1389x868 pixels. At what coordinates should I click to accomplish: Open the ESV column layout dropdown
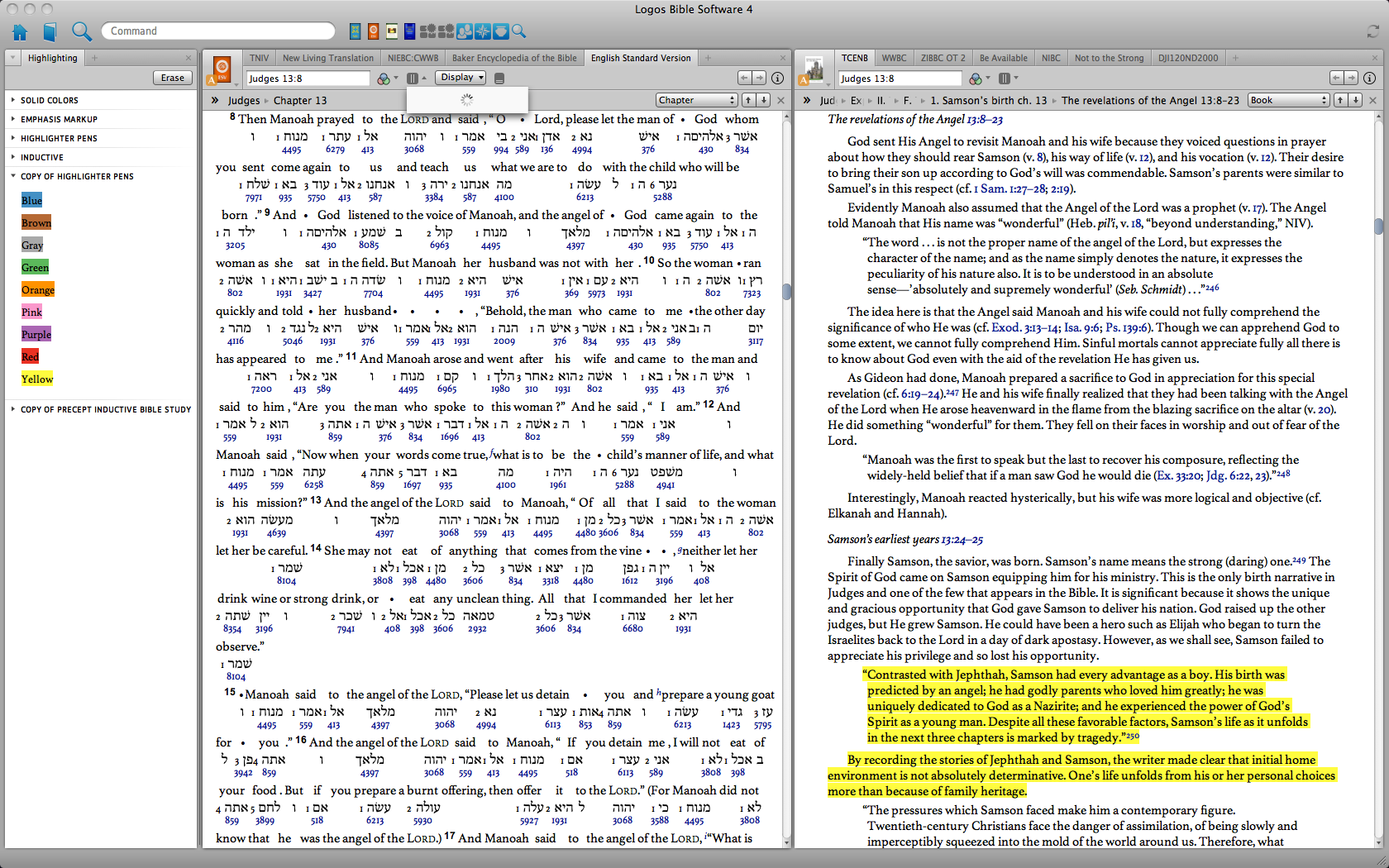click(416, 79)
